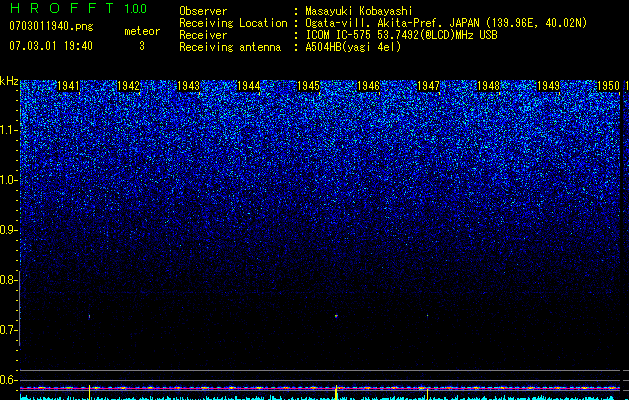Image resolution: width=629 pixels, height=400 pixels.
Task: Click the 1950 time marker
Action: point(609,86)
